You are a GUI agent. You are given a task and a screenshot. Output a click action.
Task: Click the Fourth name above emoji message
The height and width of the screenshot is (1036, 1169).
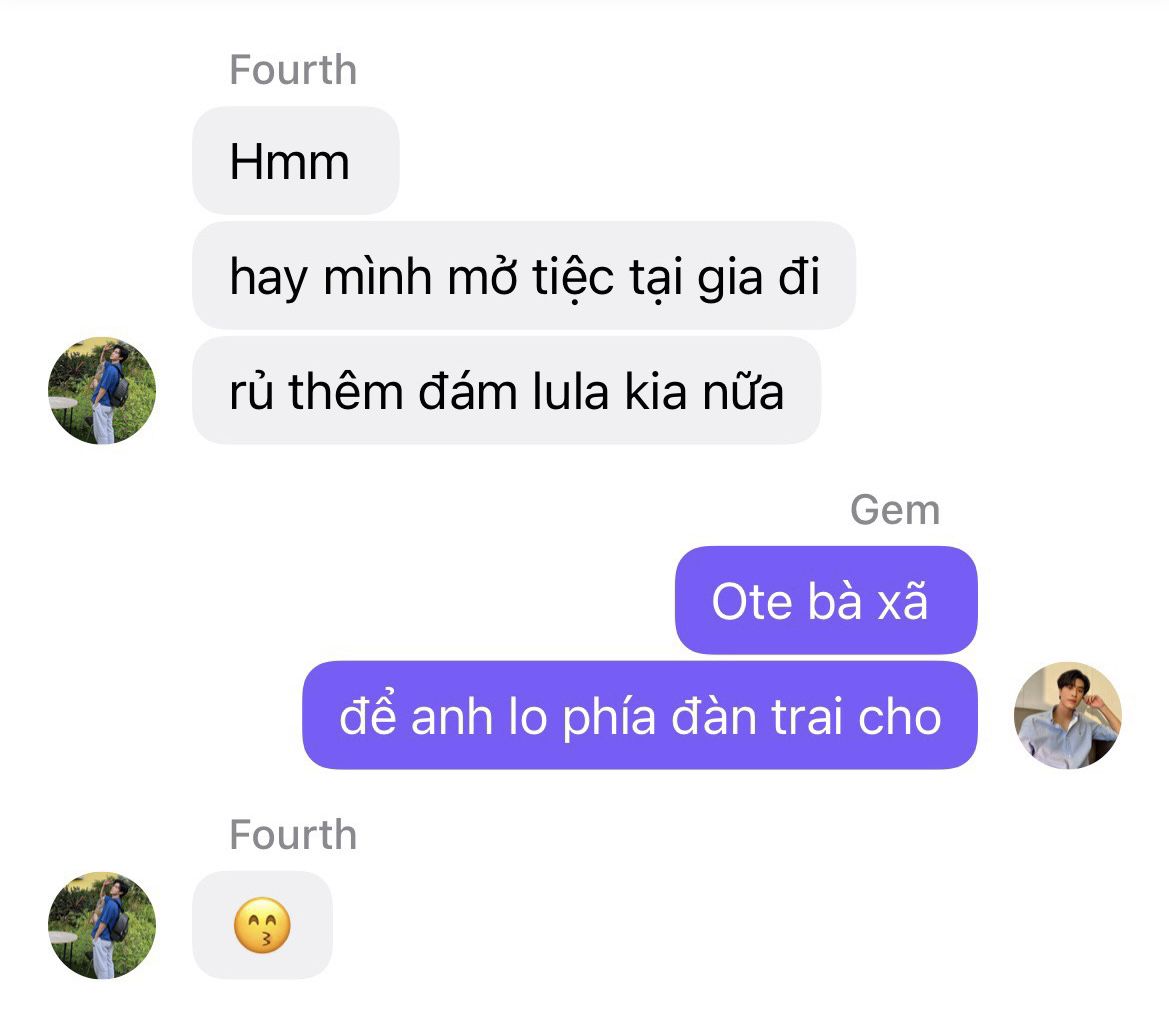pyautogui.click(x=293, y=835)
